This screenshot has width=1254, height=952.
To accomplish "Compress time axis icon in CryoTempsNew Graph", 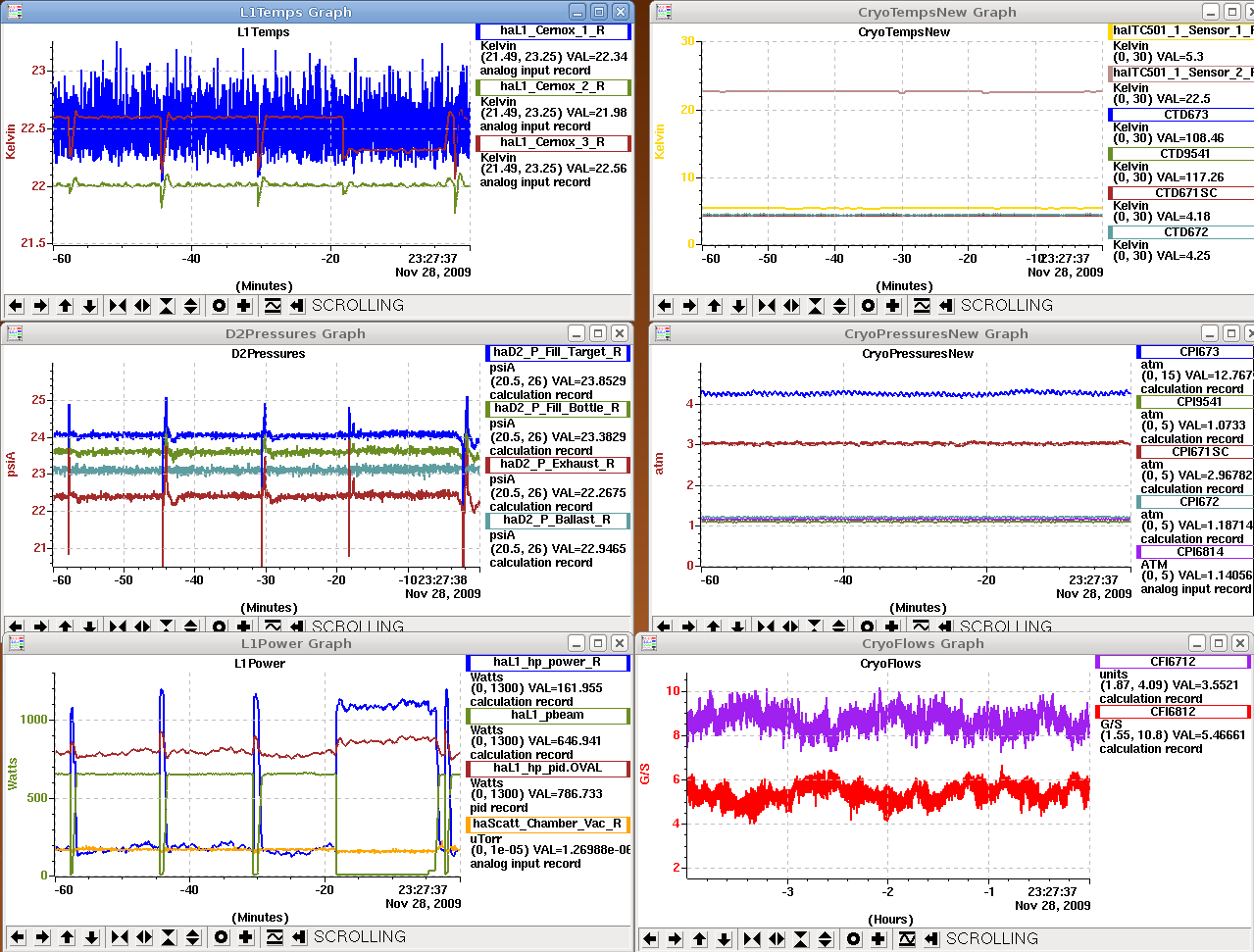I will [767, 306].
